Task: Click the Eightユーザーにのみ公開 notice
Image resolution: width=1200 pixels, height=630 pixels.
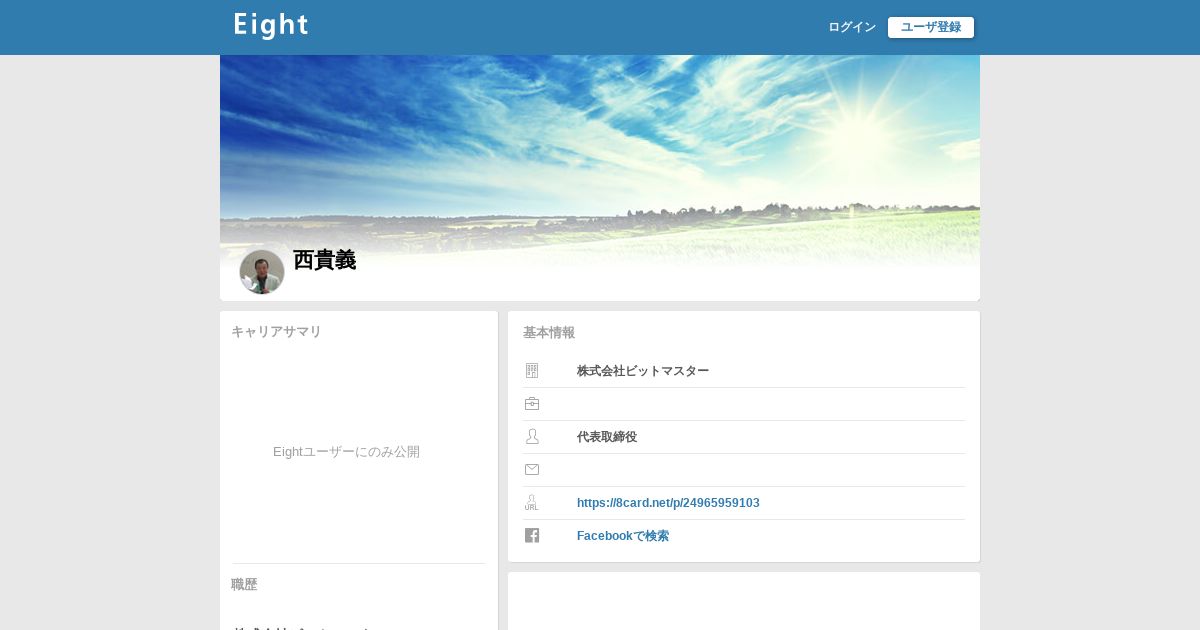Action: [x=346, y=452]
